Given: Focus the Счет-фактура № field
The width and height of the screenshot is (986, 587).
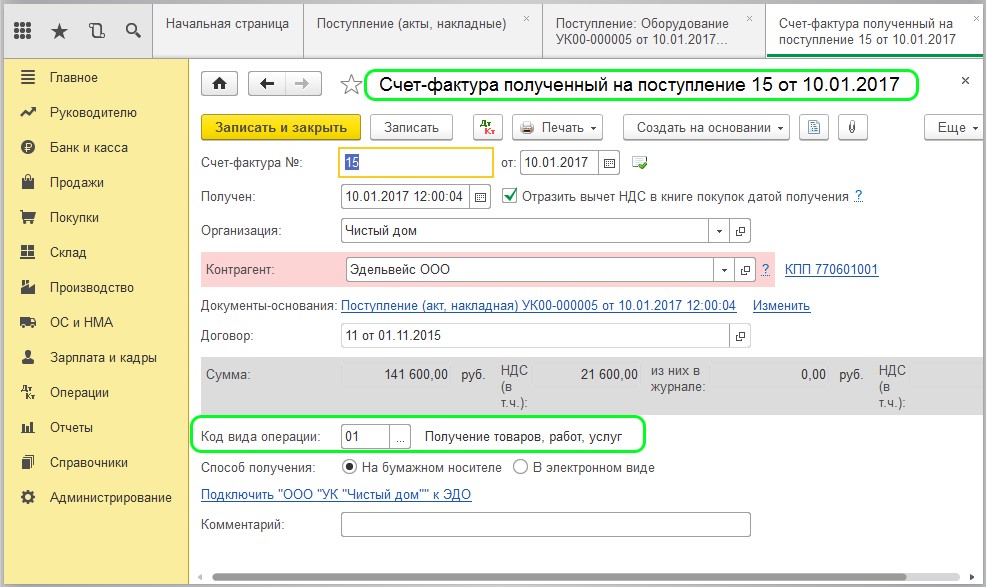Looking at the screenshot, I should click(x=416, y=163).
